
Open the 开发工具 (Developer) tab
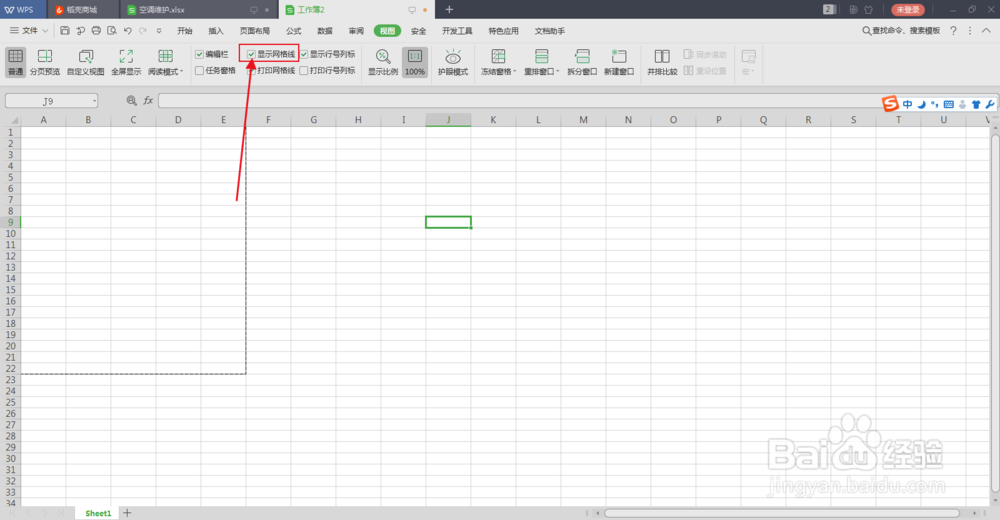pyautogui.click(x=457, y=31)
